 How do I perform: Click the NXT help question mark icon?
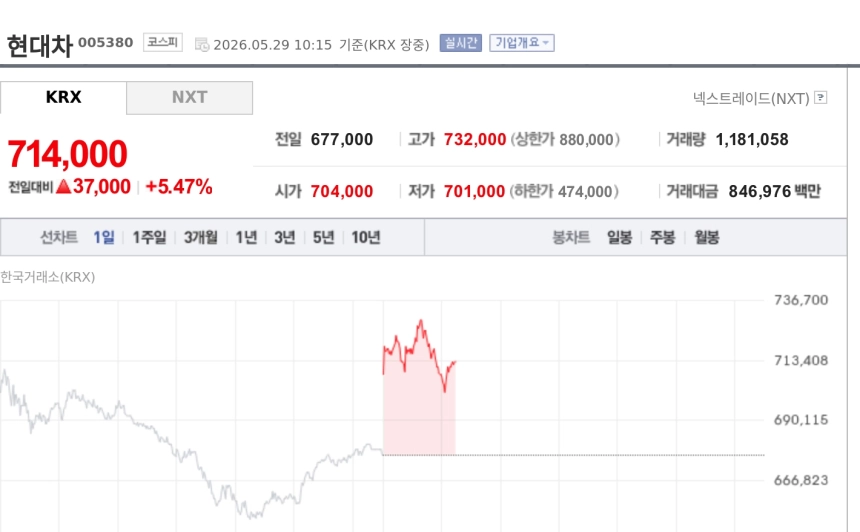(x=821, y=98)
